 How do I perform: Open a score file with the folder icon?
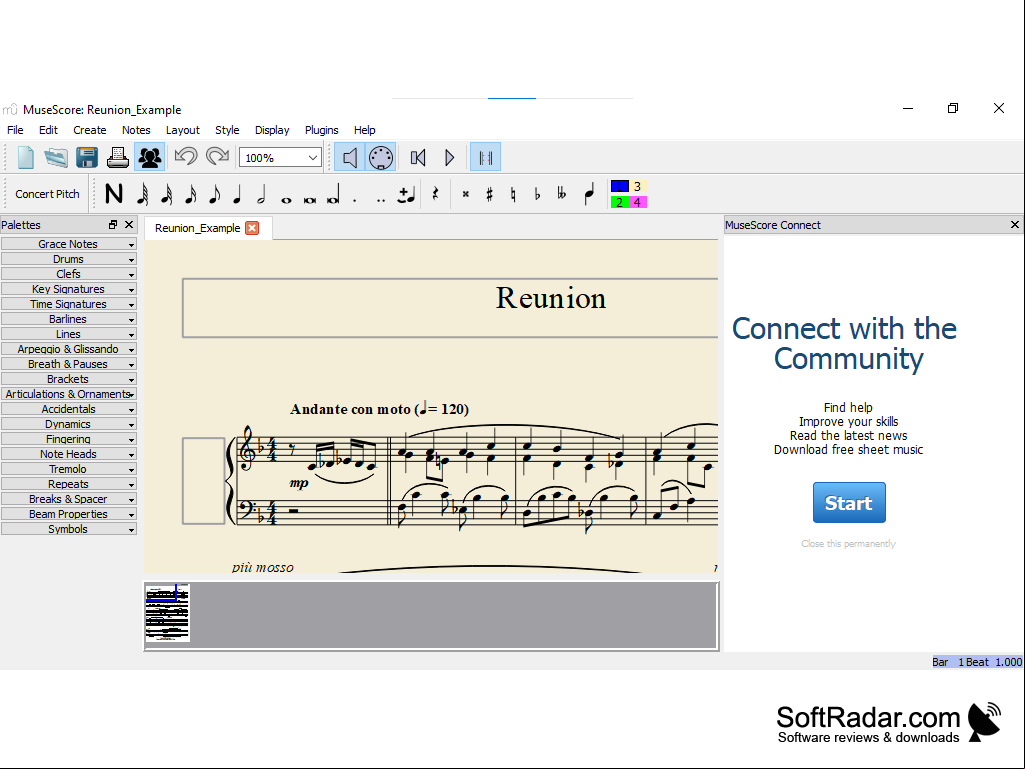coord(56,158)
